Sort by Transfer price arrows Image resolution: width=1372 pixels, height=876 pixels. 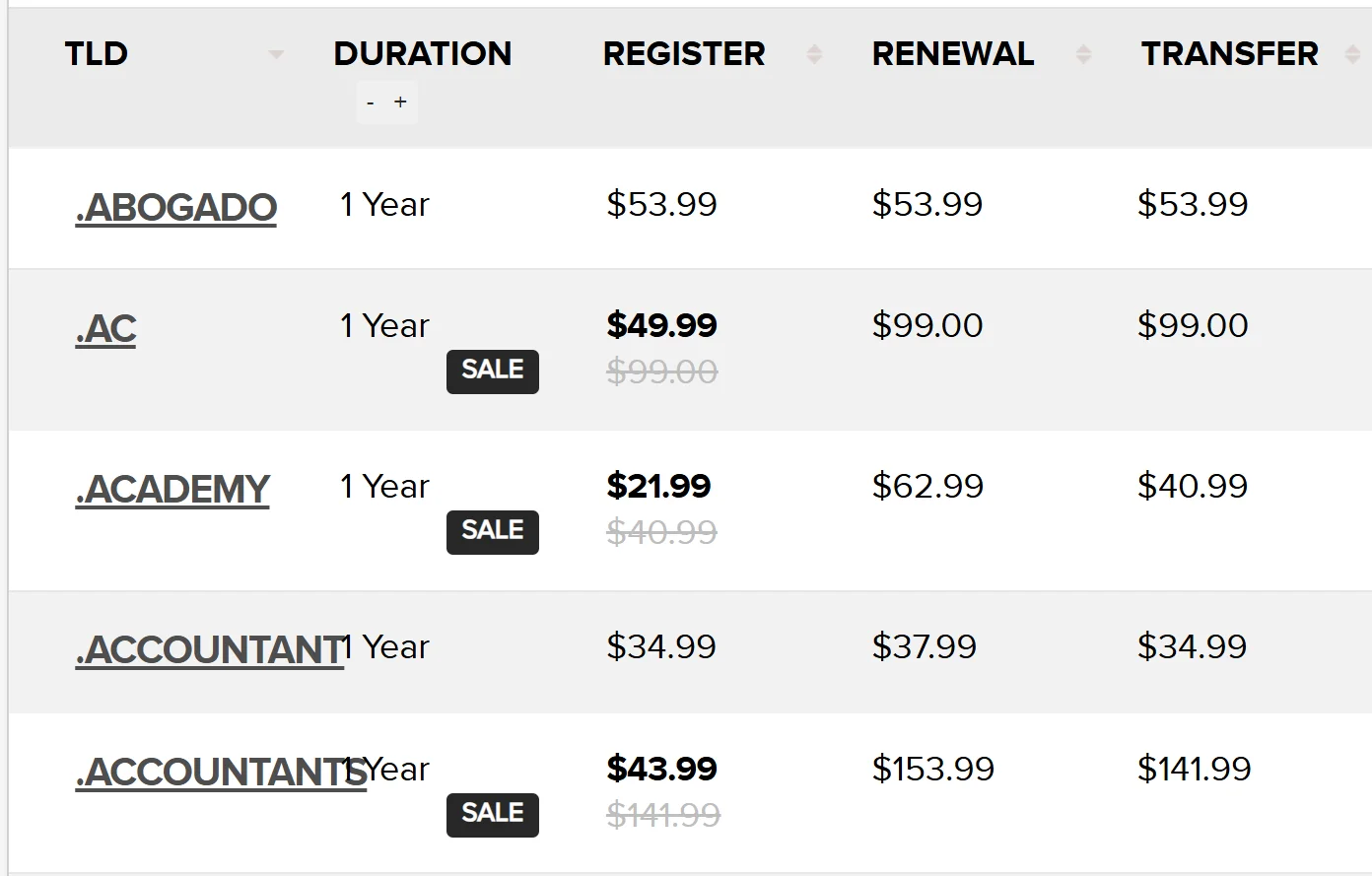pos(1352,54)
